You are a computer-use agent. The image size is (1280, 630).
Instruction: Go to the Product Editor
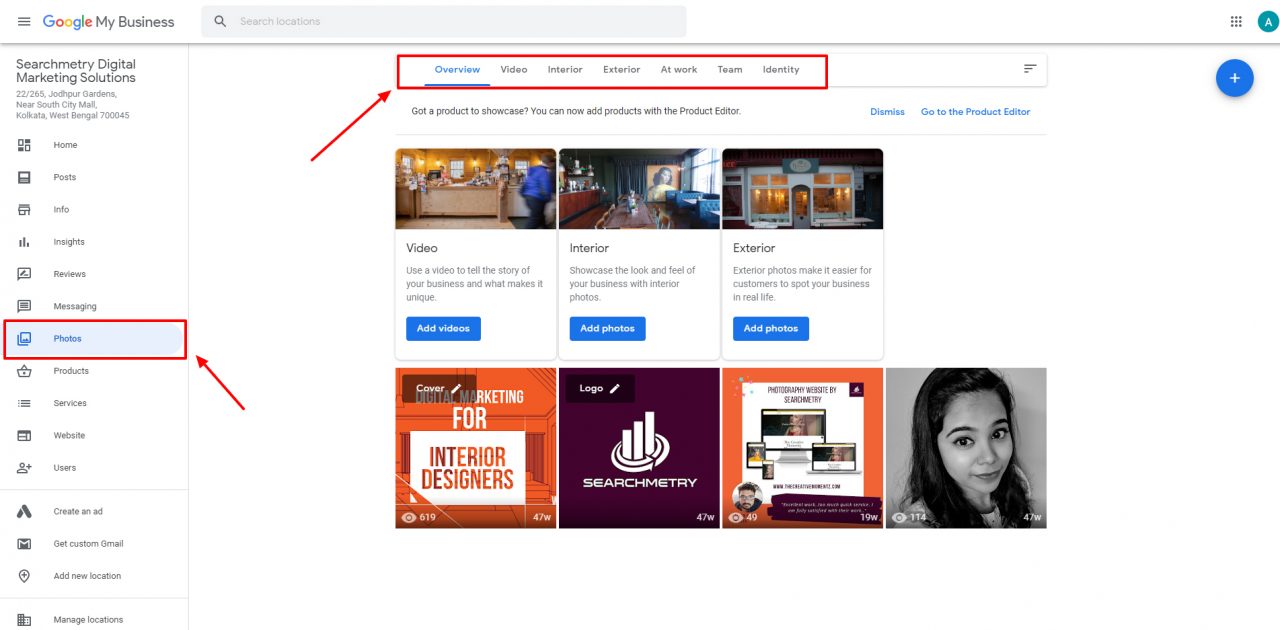(x=975, y=112)
